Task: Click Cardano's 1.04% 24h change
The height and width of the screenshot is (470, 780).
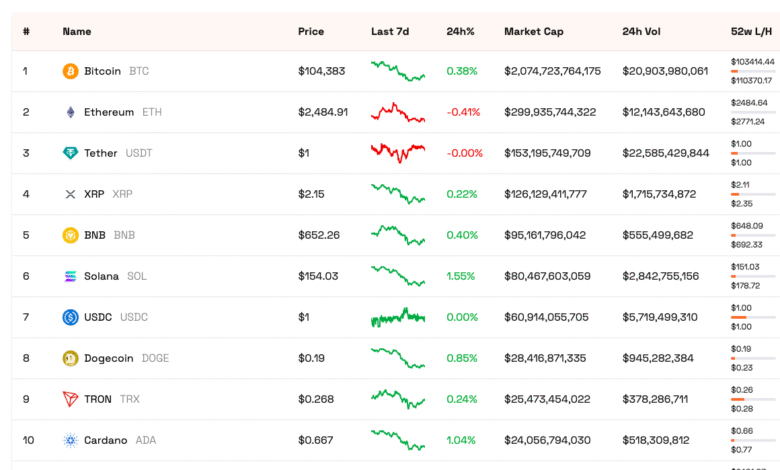Action: (461, 440)
